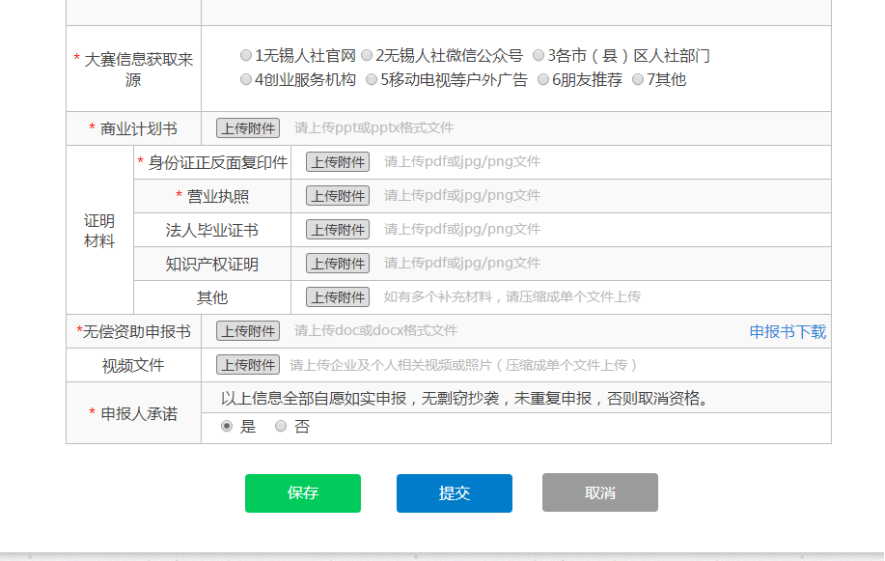Select the 7其他 source option
The image size is (885, 561).
[x=638, y=80]
